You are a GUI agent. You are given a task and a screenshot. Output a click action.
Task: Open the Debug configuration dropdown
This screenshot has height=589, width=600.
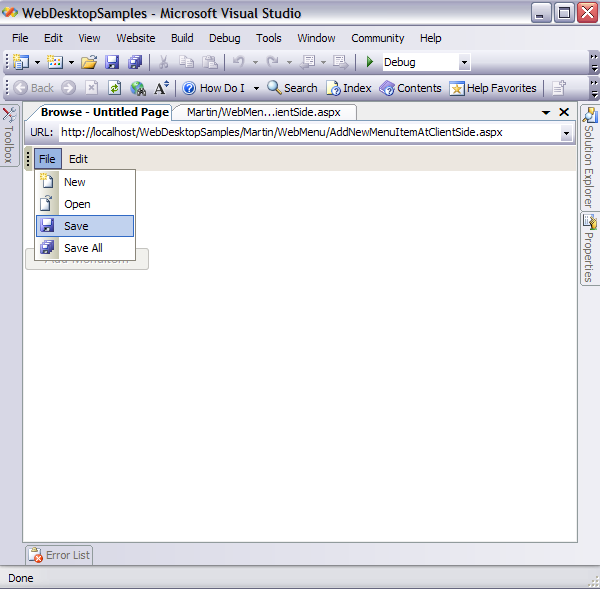(463, 62)
